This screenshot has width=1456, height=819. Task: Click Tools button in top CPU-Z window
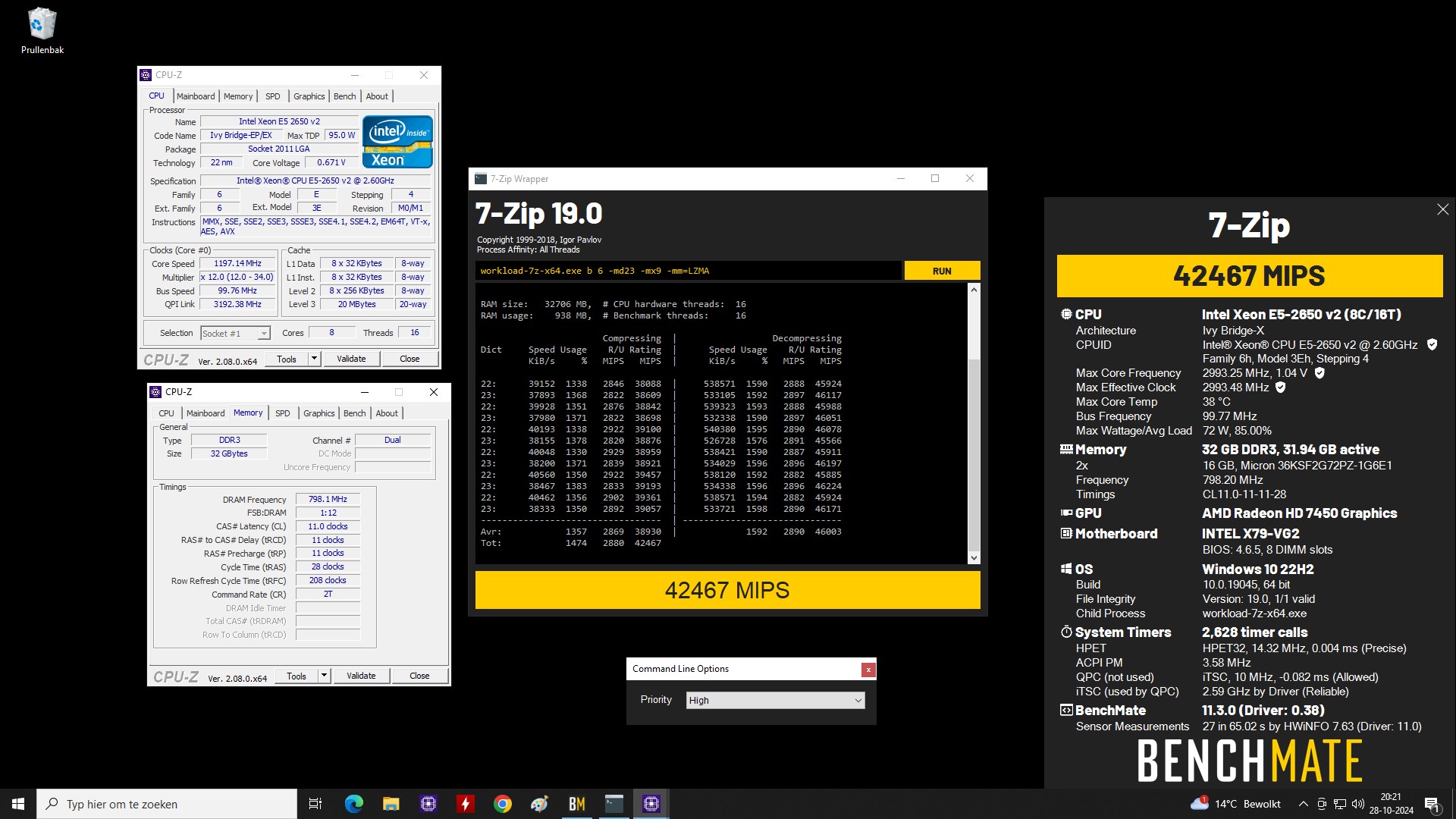pyautogui.click(x=287, y=359)
